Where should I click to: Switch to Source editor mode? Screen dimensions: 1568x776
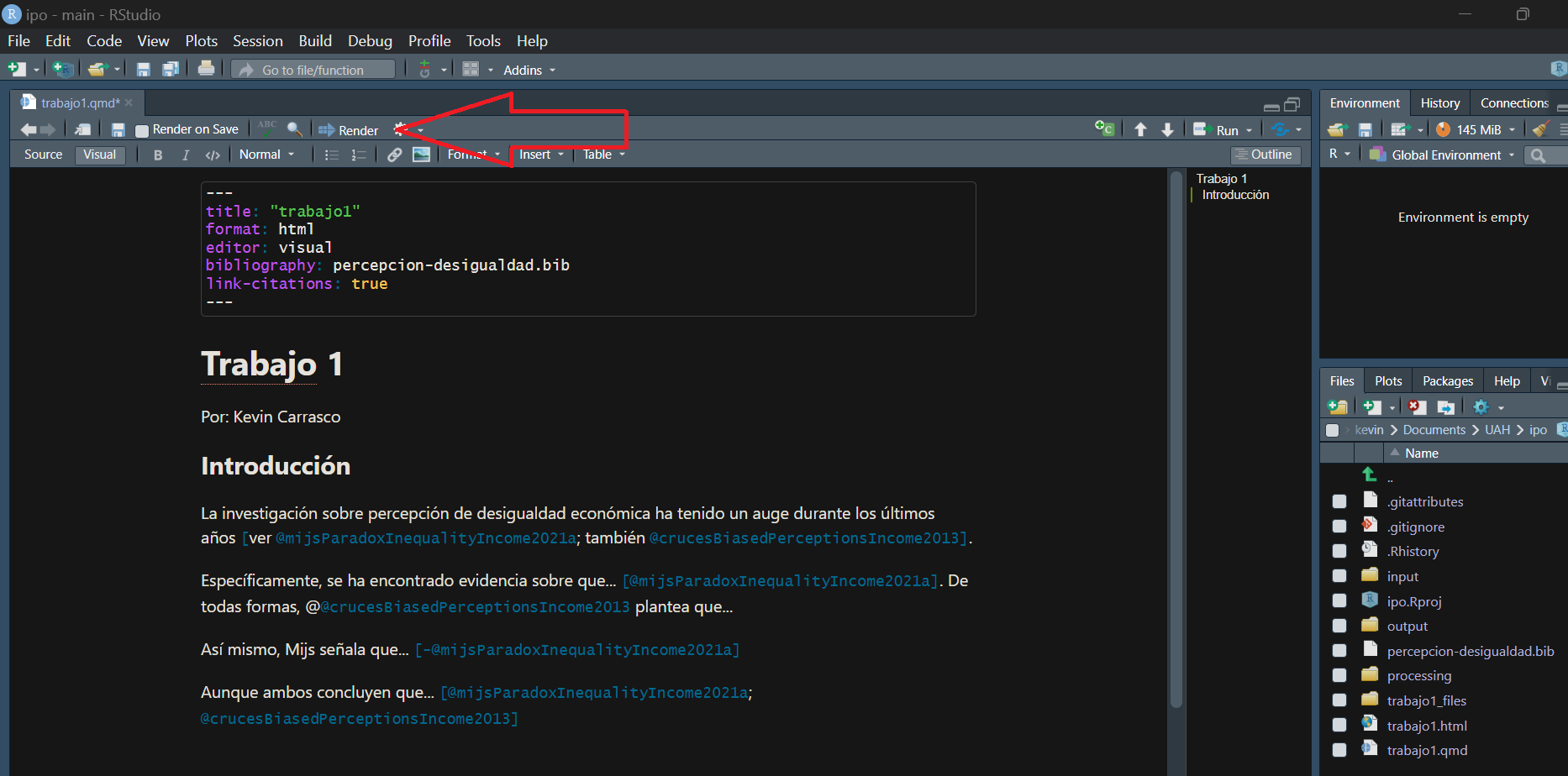44,155
